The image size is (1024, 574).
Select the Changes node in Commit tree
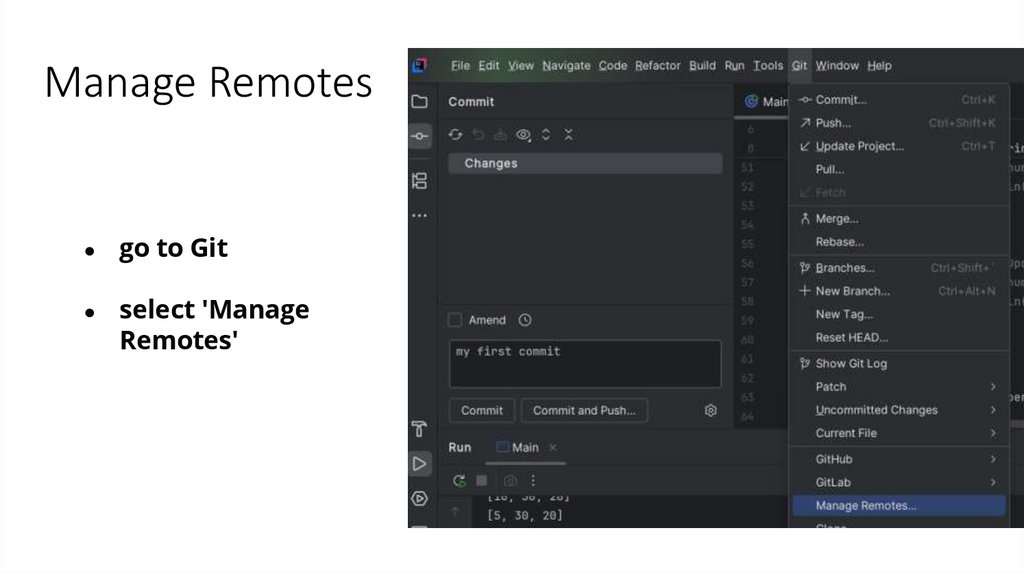coord(585,163)
